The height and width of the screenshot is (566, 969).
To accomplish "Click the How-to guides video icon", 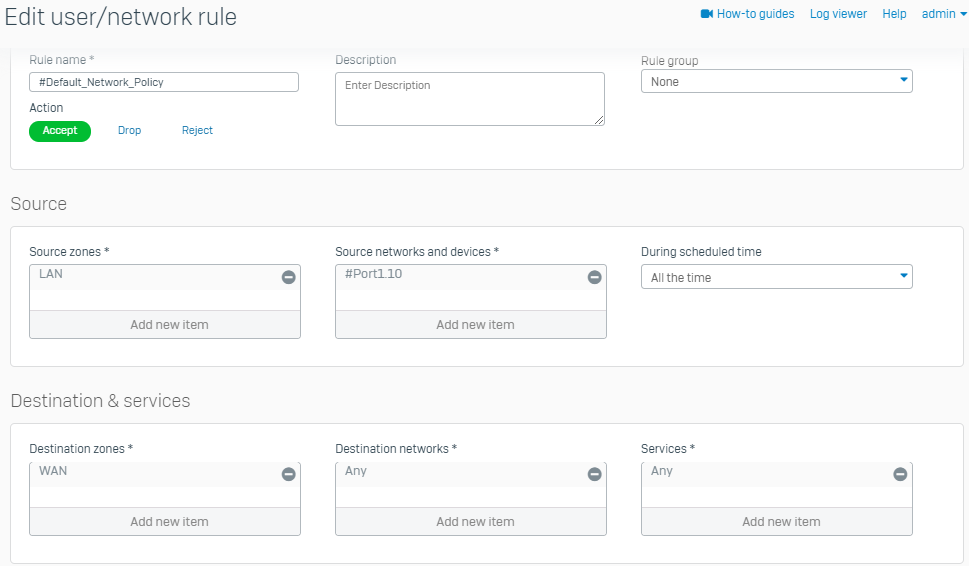I will 707,14.
